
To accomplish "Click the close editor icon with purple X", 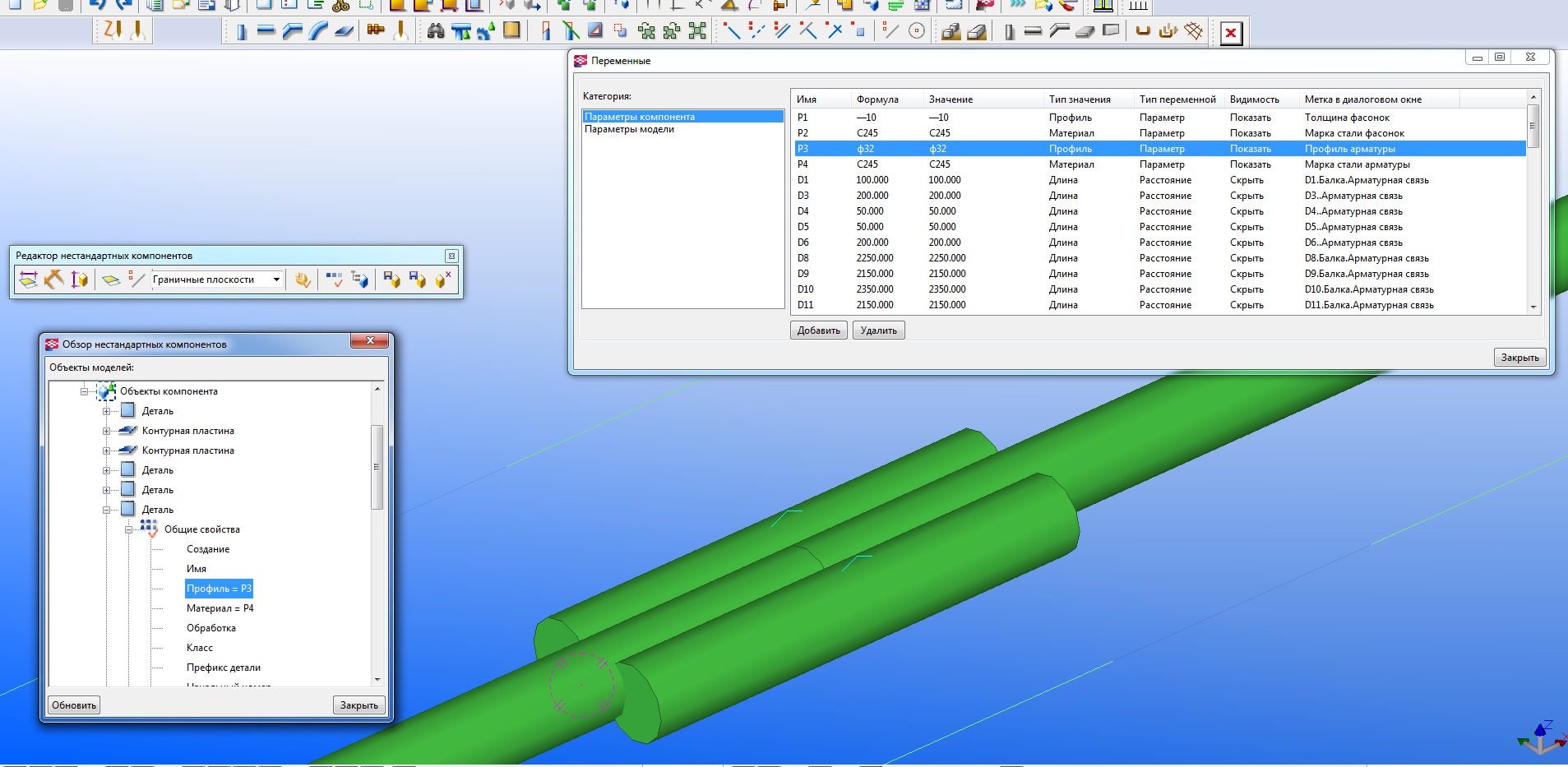I will coord(443,280).
